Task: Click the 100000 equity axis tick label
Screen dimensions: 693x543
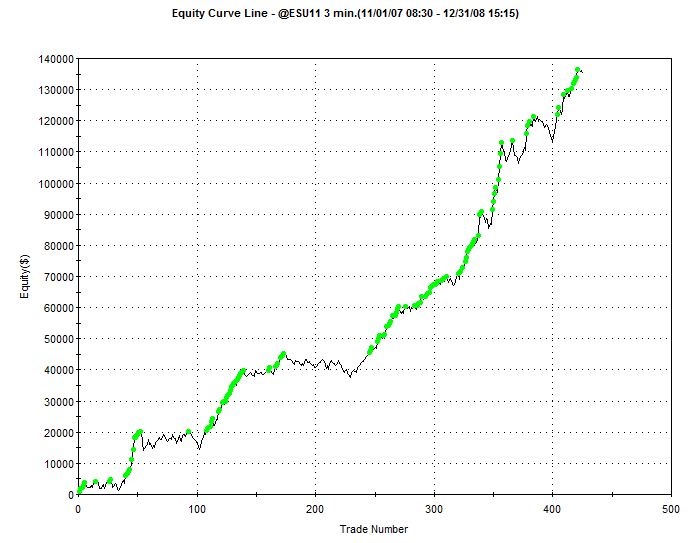Action: coord(51,183)
